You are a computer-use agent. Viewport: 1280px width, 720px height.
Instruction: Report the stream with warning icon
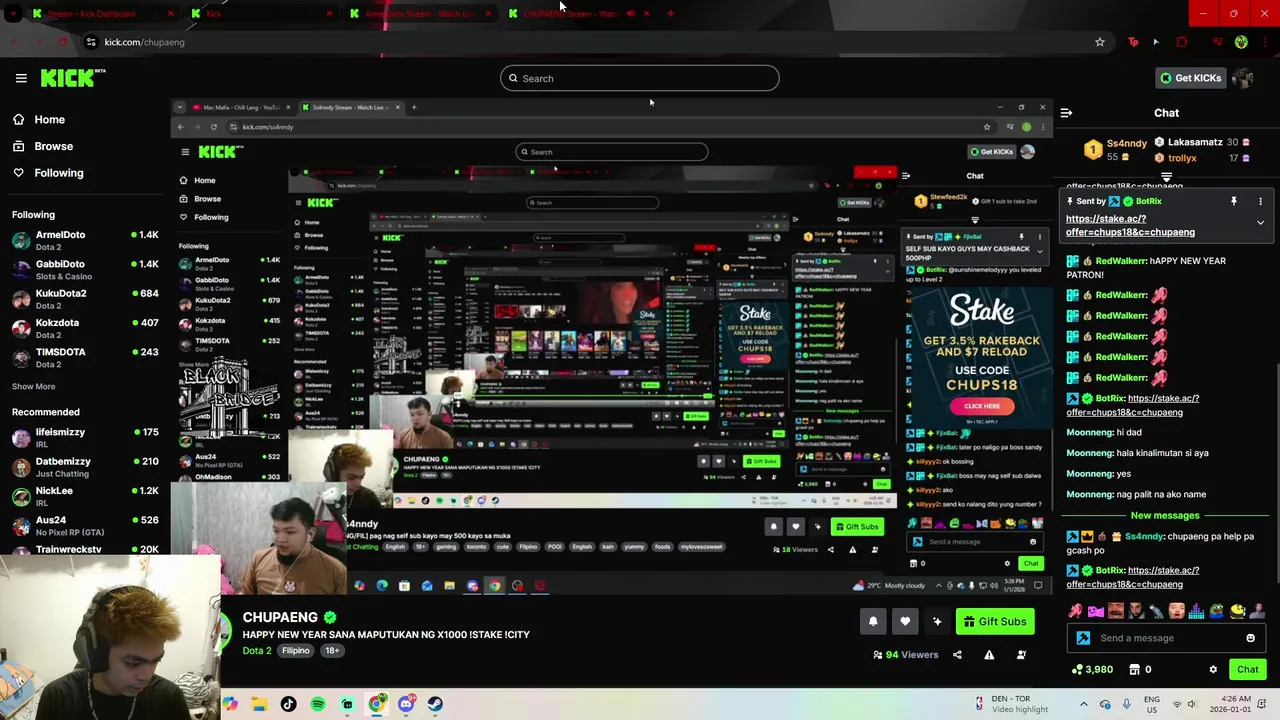coord(989,655)
